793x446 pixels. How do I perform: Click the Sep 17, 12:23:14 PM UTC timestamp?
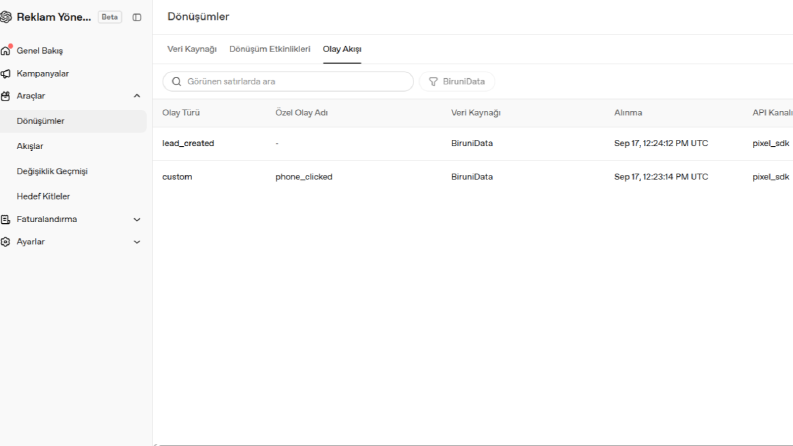click(661, 177)
